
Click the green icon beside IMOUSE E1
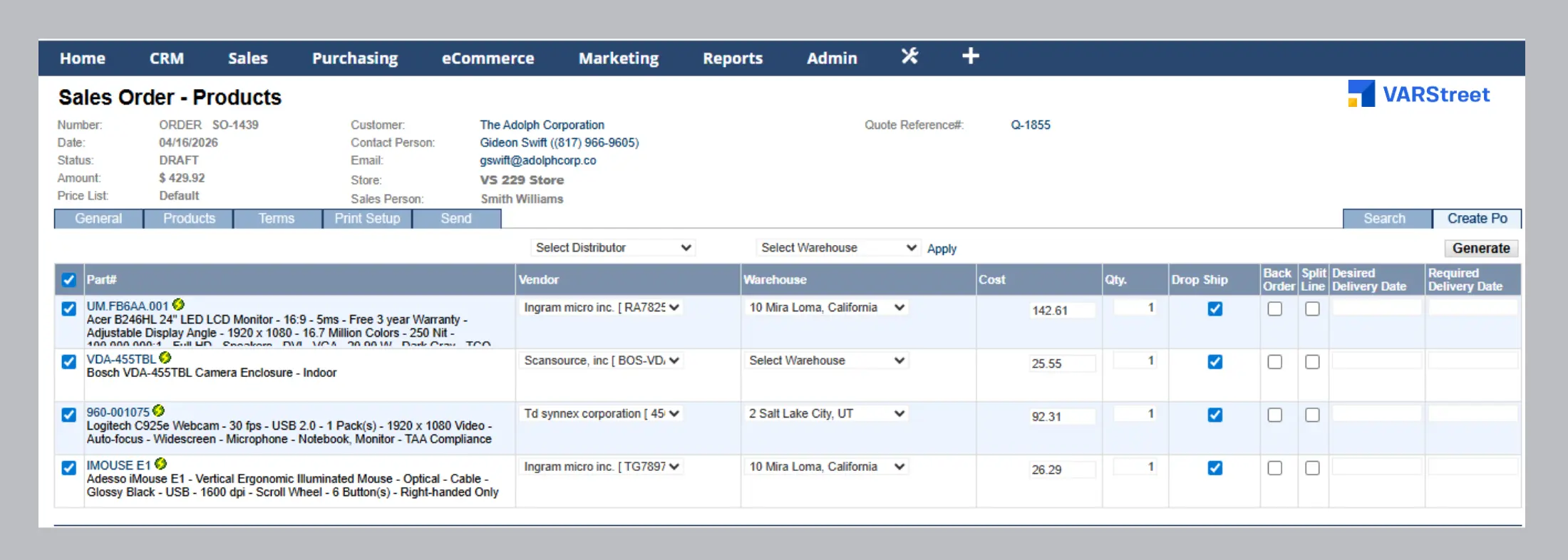[x=161, y=464]
